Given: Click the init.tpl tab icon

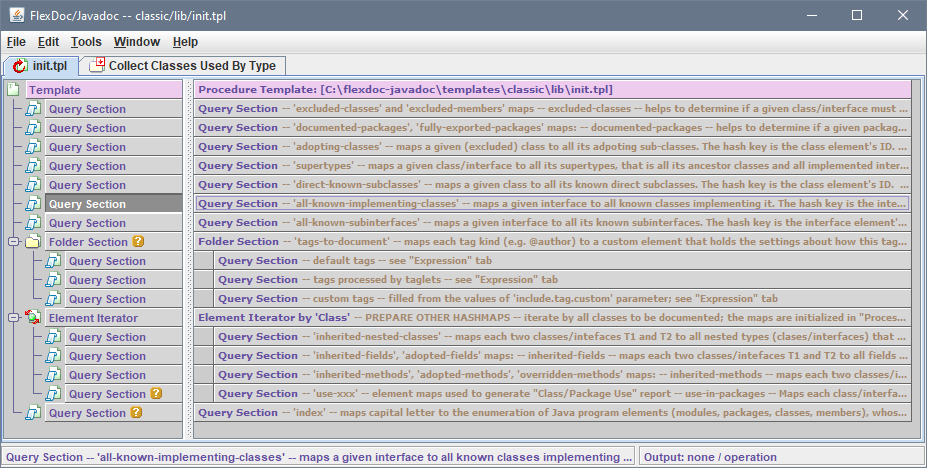Looking at the screenshot, I should [19, 66].
